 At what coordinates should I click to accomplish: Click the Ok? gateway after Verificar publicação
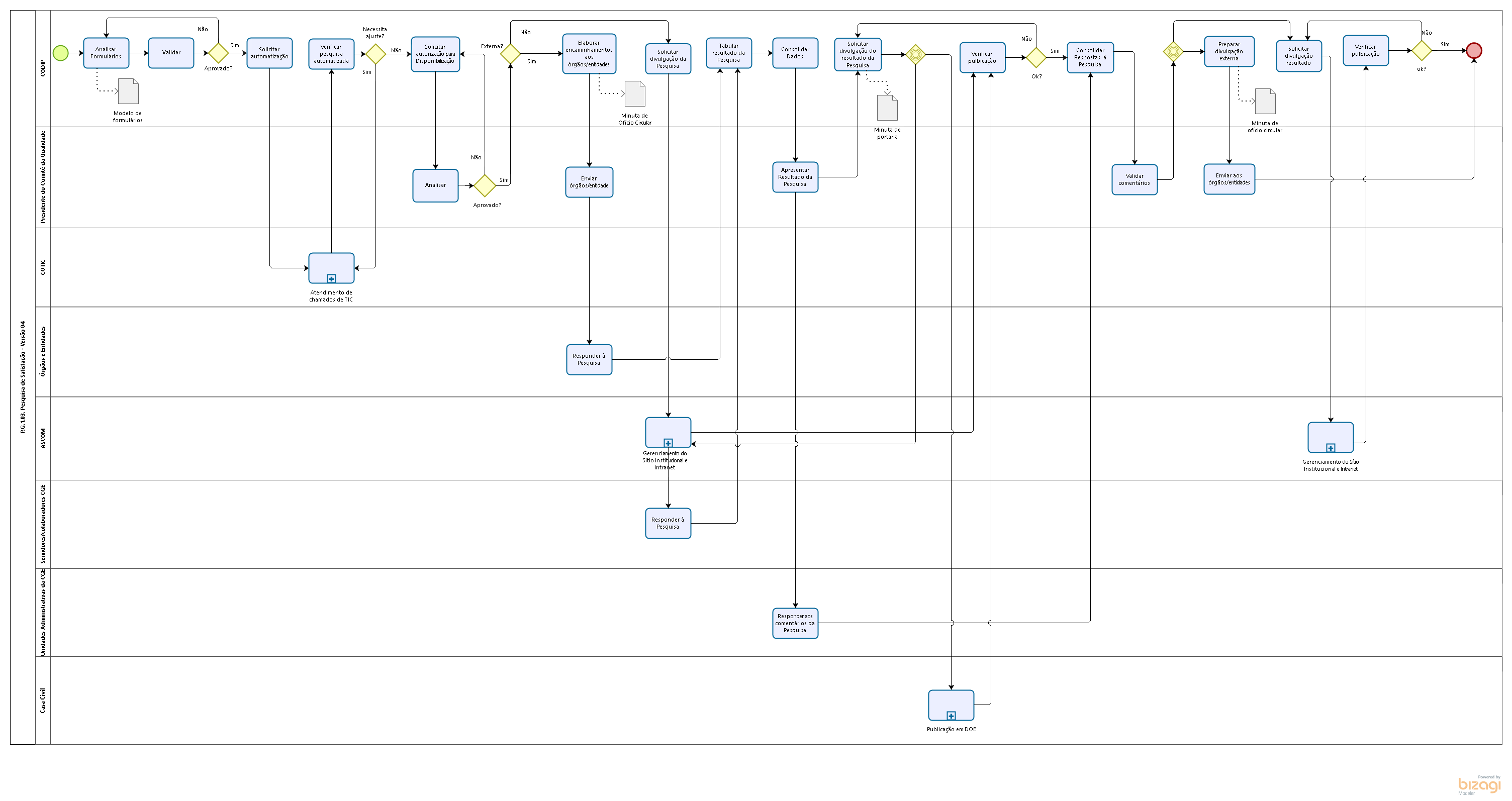pos(1036,57)
